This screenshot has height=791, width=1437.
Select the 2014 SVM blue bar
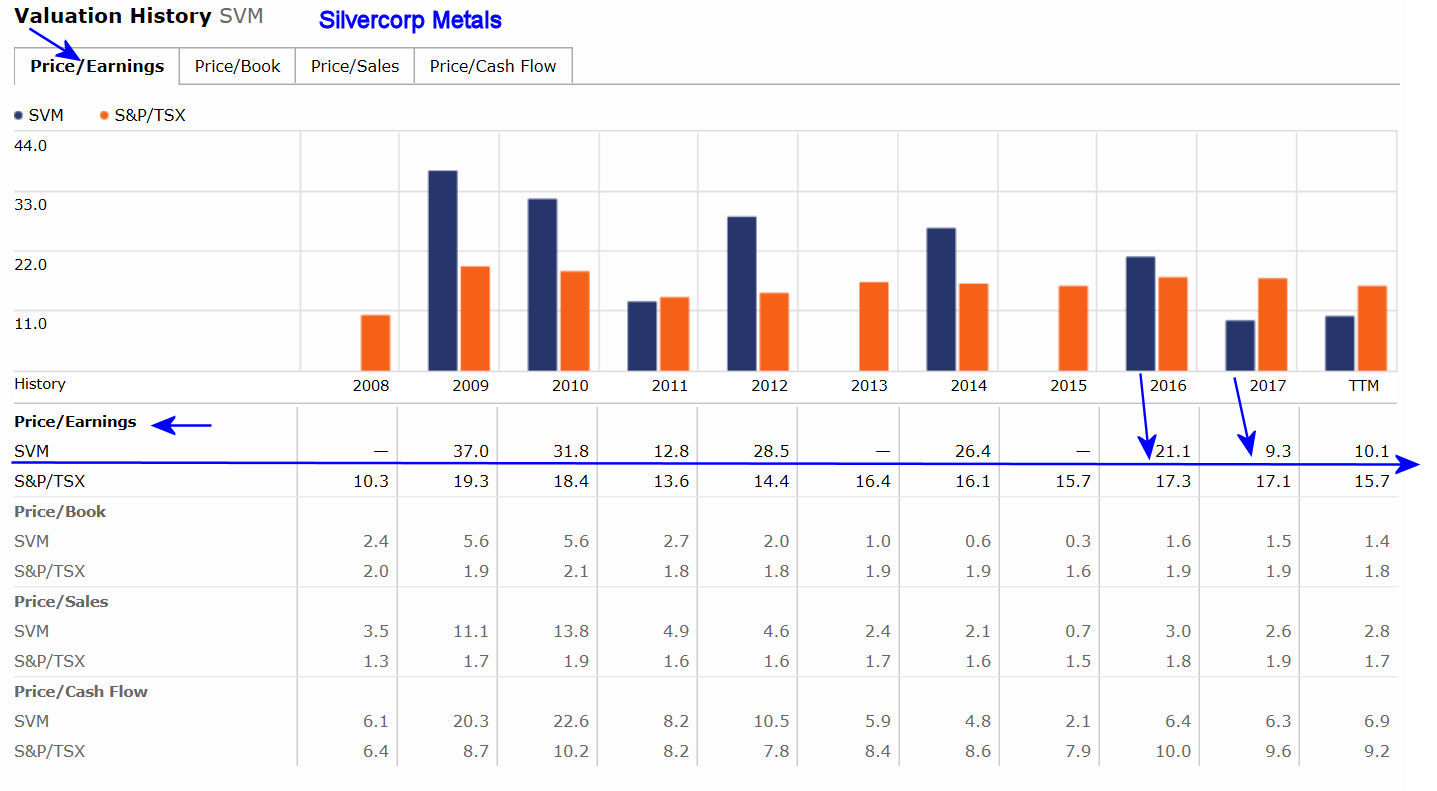click(x=941, y=300)
